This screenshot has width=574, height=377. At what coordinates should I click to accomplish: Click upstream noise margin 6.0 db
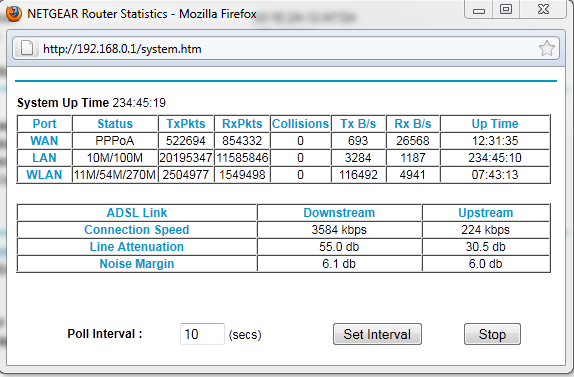pyautogui.click(x=485, y=264)
